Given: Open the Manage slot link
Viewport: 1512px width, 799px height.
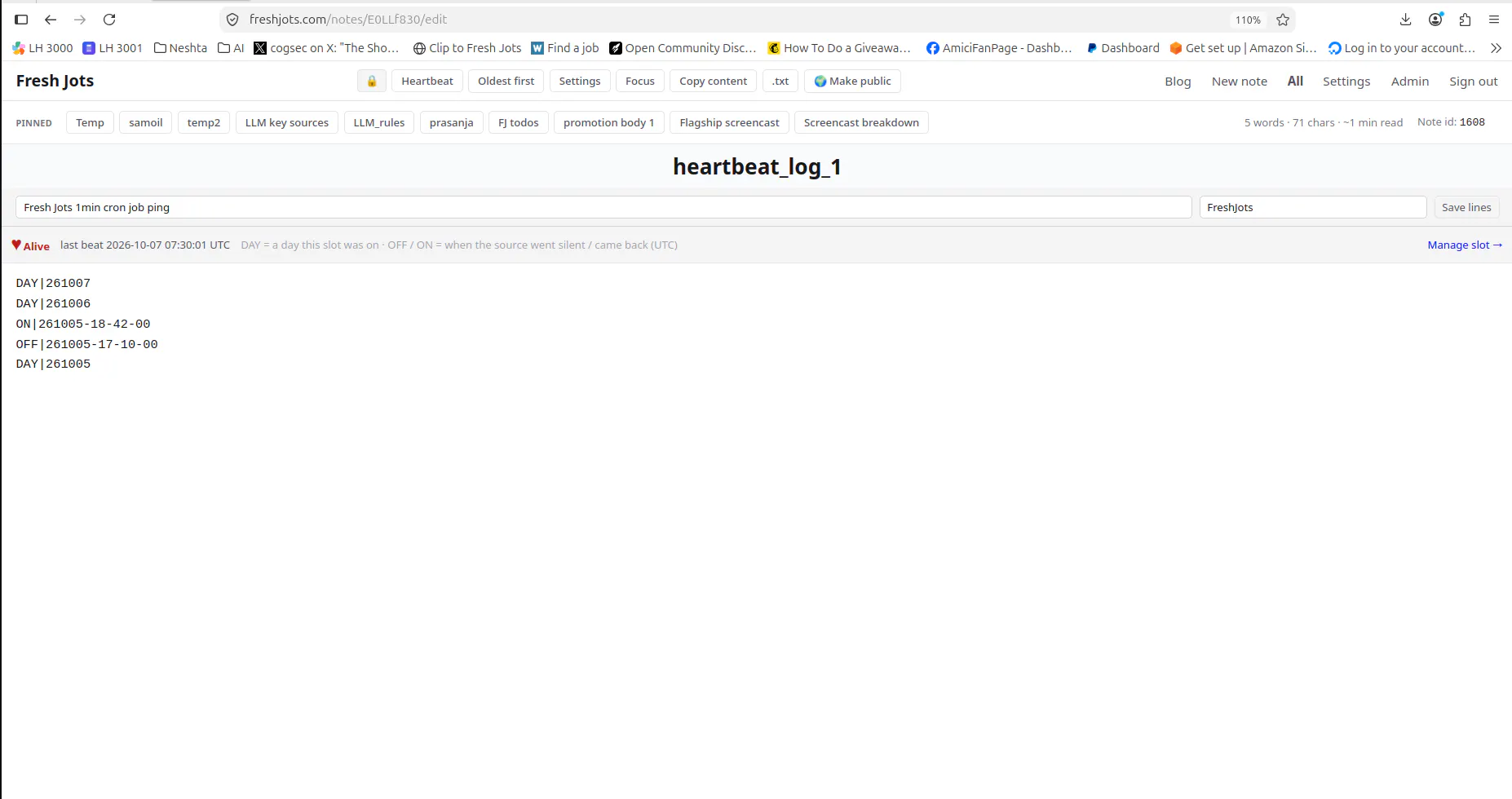Looking at the screenshot, I should 1465,245.
